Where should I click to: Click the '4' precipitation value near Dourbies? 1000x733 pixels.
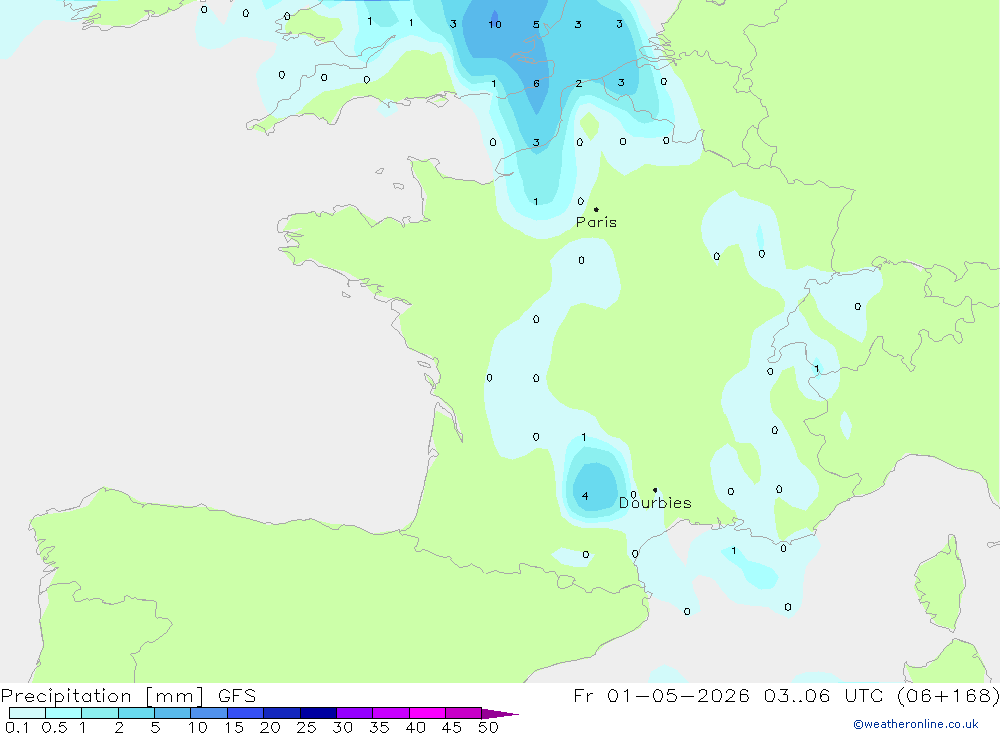coord(585,496)
